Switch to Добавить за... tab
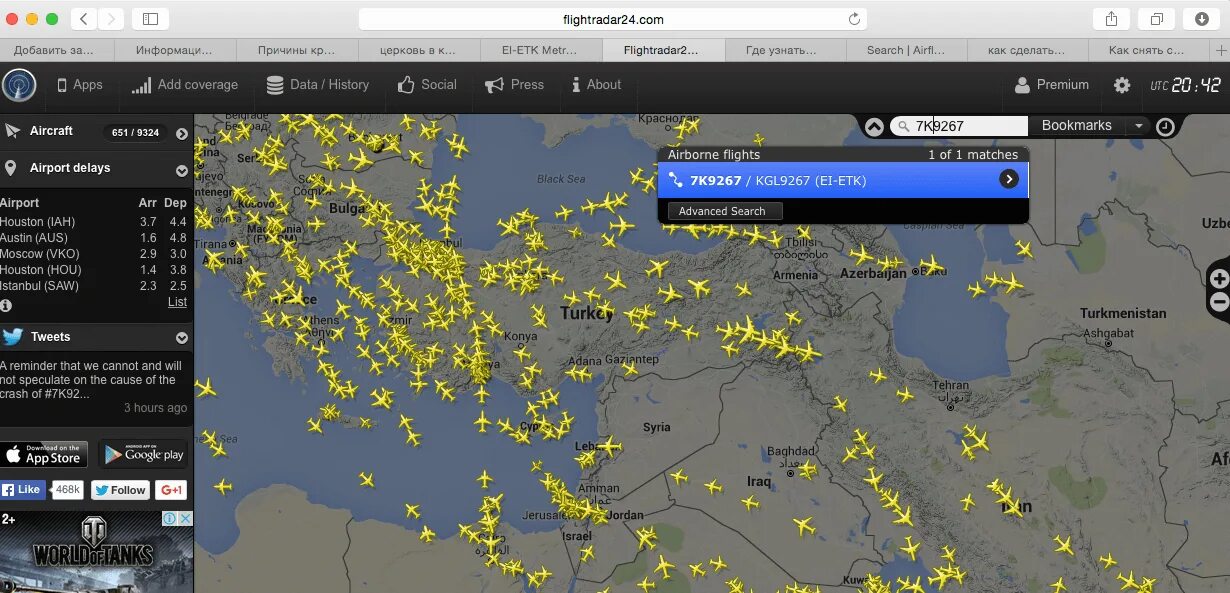 (57, 49)
